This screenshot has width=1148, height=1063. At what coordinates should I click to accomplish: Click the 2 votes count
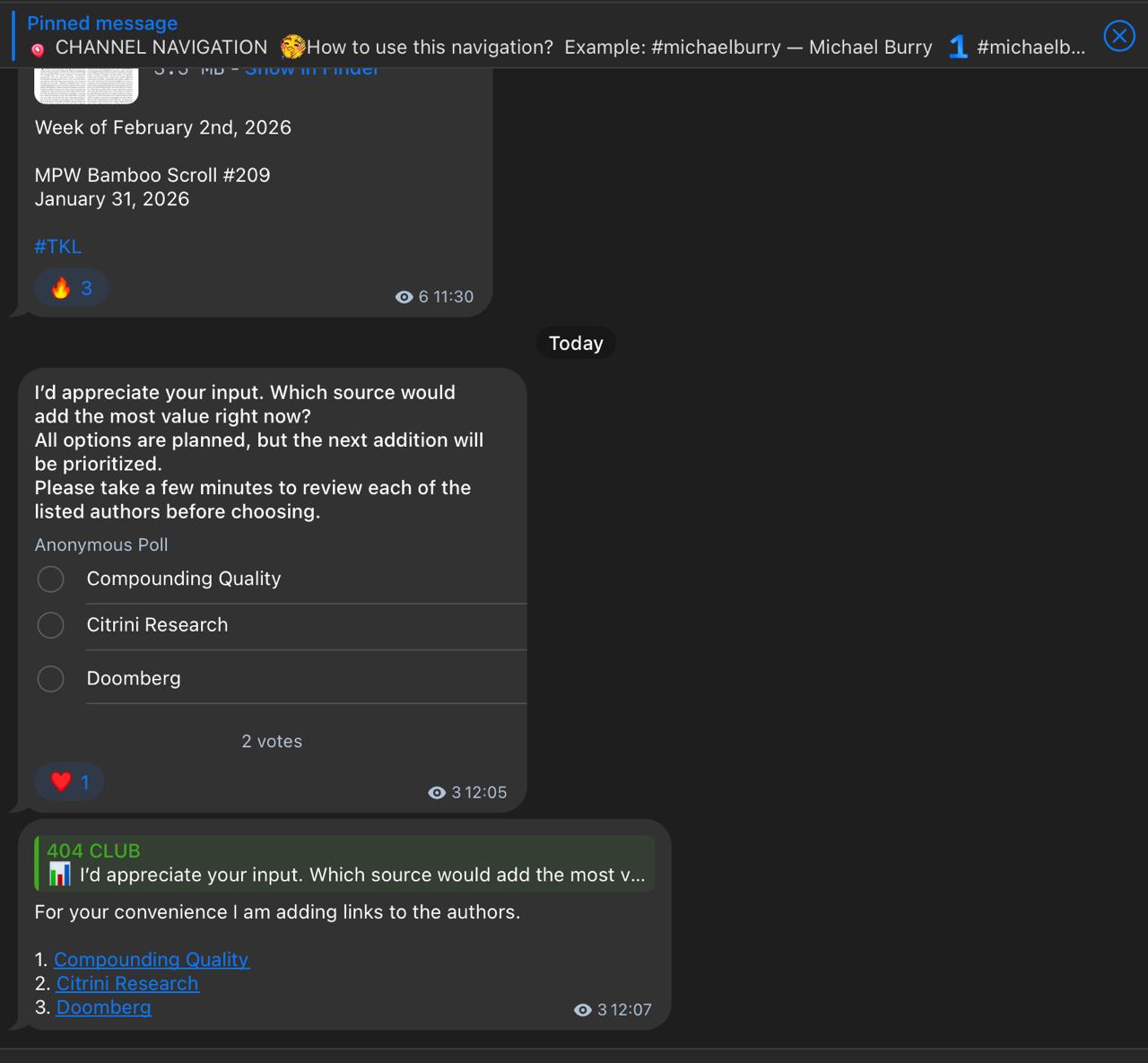[272, 742]
